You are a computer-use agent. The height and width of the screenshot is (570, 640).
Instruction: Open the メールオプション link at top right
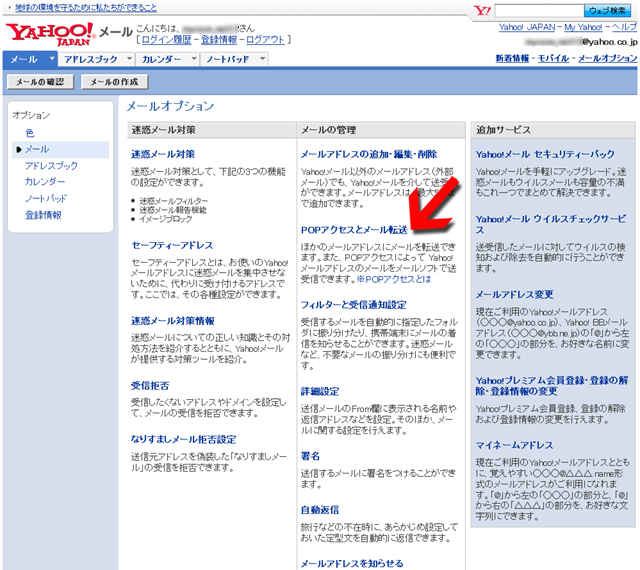tap(607, 58)
